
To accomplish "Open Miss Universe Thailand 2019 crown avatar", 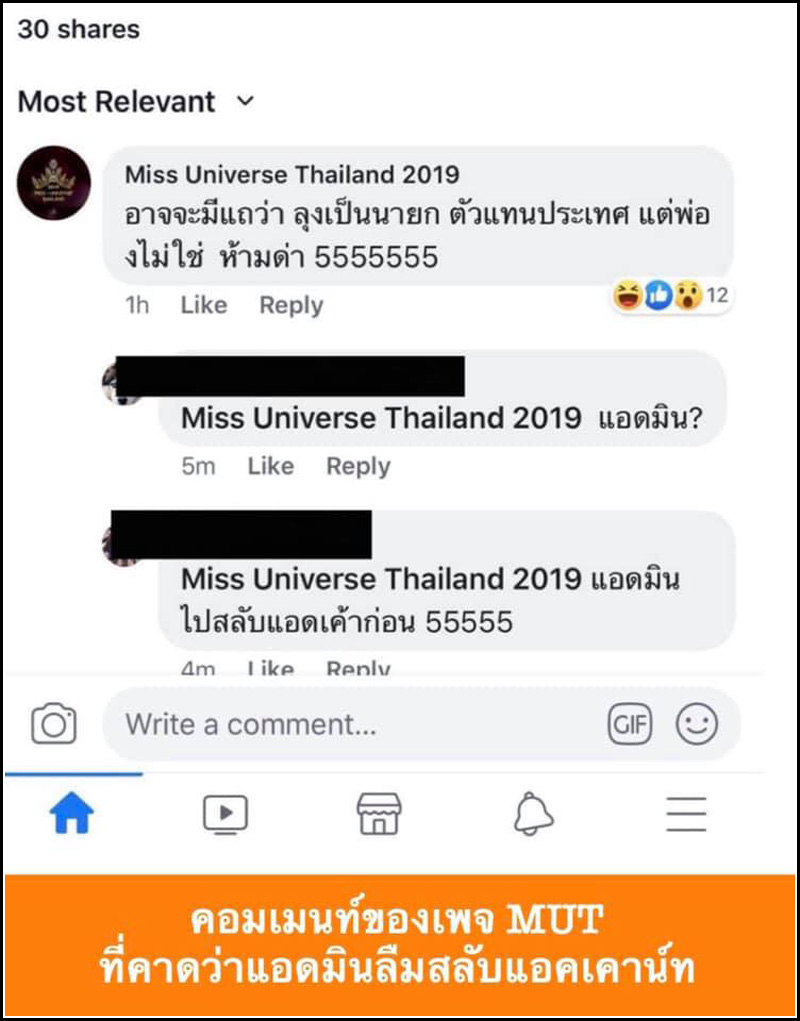I will pyautogui.click(x=53, y=182).
